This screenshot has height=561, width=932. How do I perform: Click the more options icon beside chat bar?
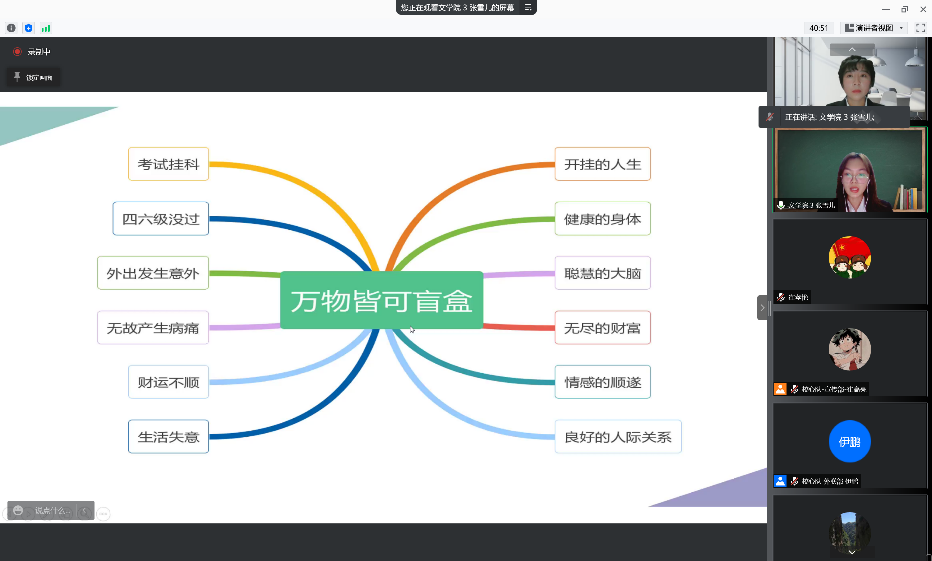point(103,513)
